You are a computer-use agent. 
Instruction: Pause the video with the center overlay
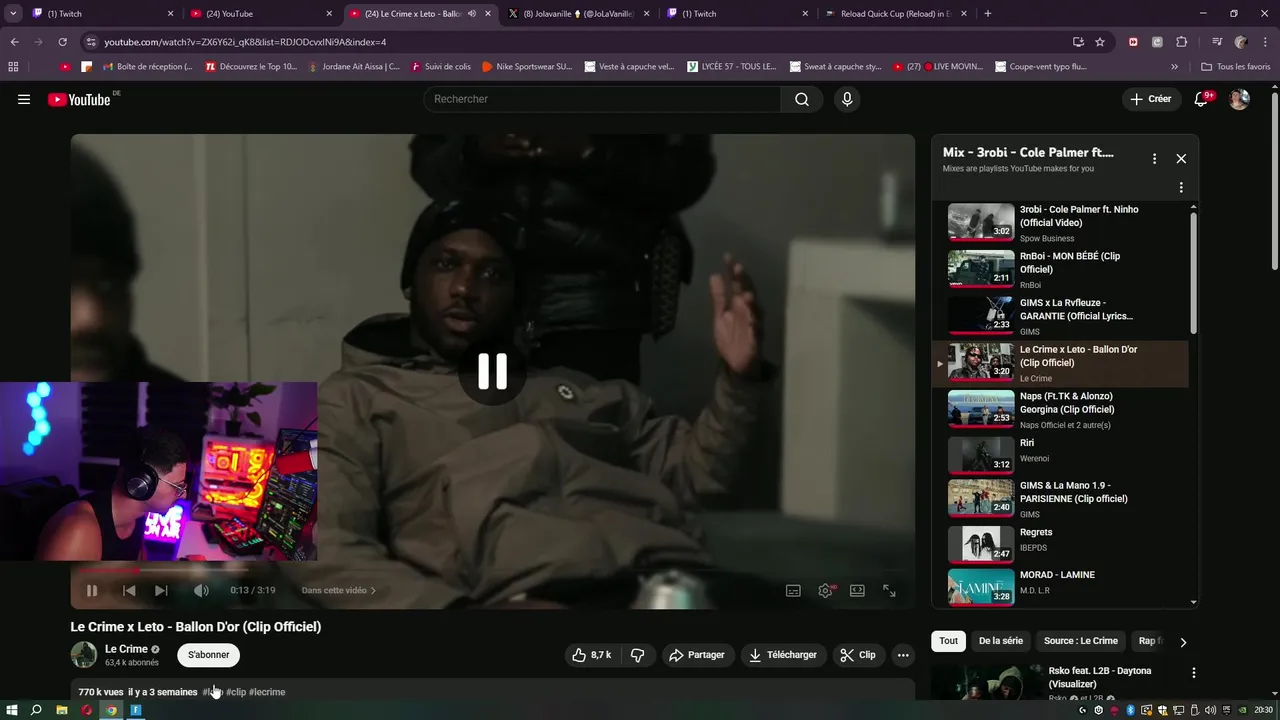coord(492,371)
